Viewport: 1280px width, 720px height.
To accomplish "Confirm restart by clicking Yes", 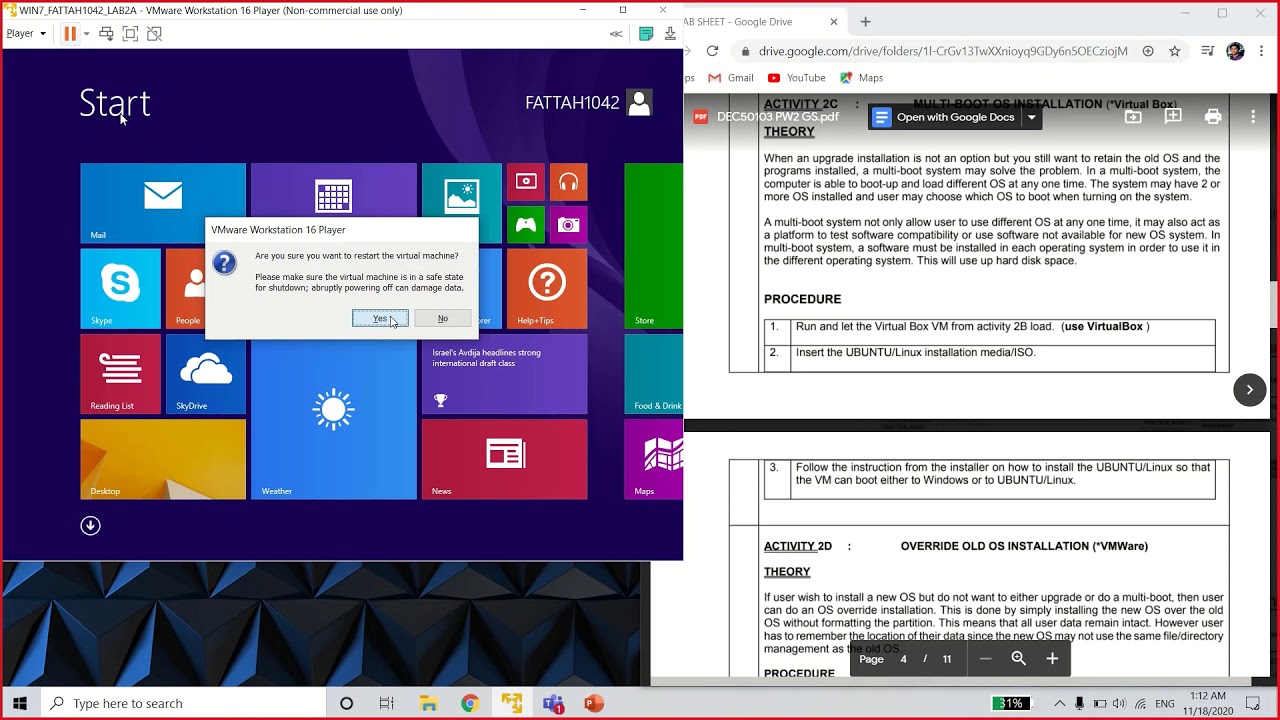I will [380, 318].
